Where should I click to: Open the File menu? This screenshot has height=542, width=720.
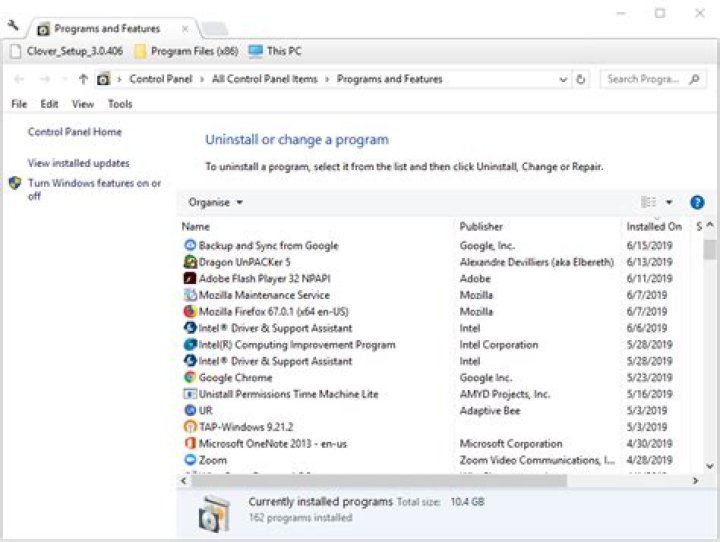[19, 104]
